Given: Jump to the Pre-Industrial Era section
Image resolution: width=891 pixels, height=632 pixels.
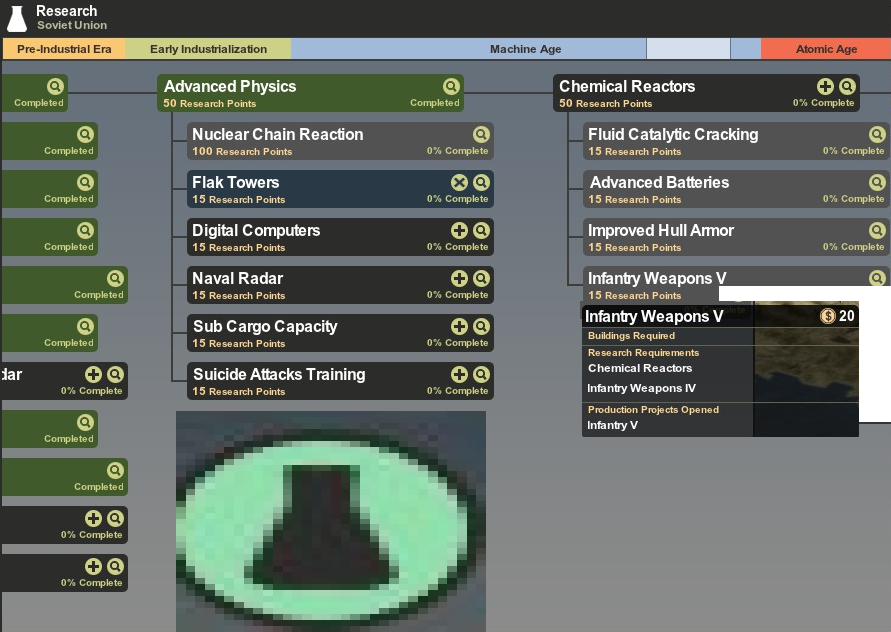Looking at the screenshot, I should coord(64,49).
